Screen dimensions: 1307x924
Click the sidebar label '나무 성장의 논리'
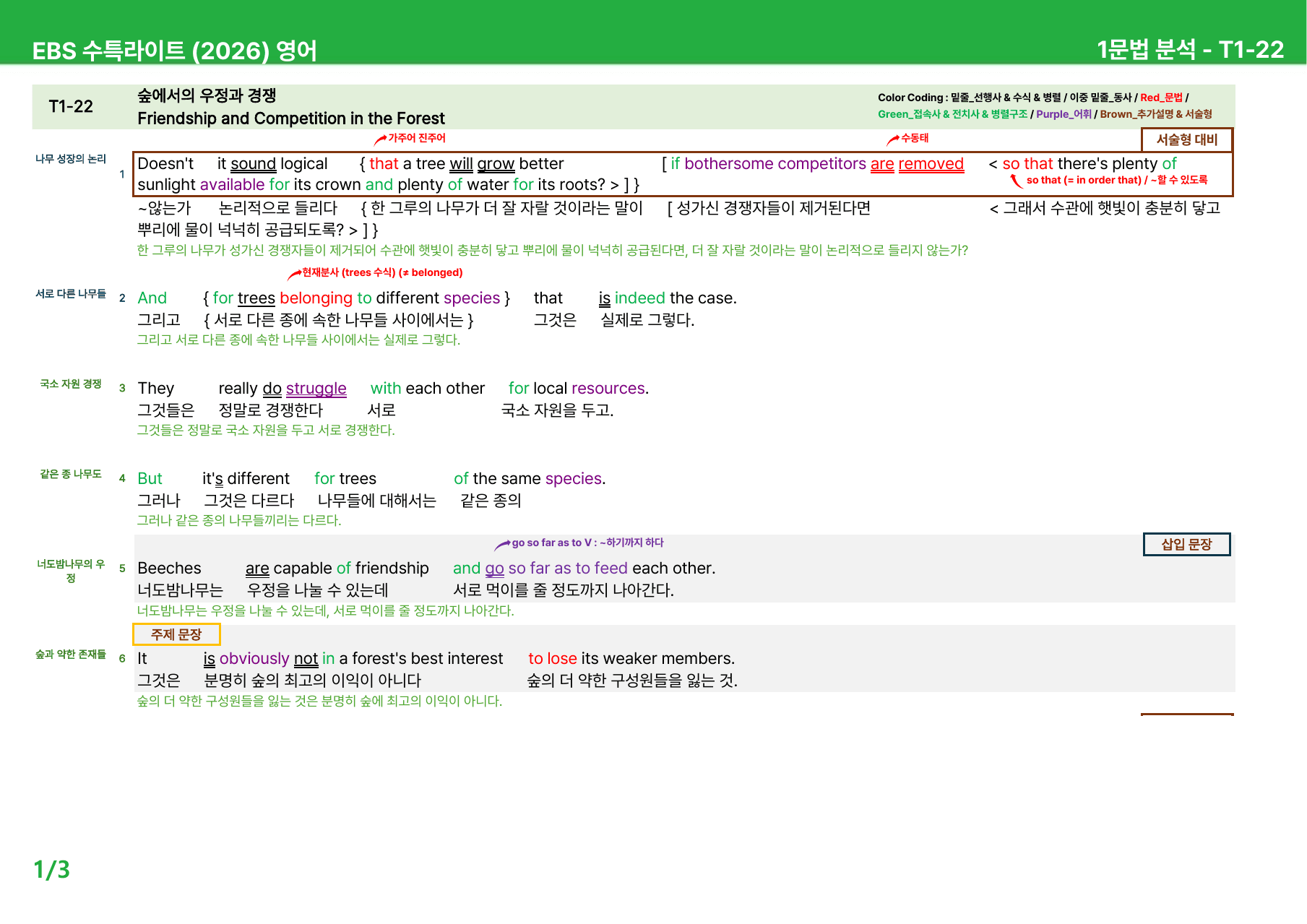(x=71, y=159)
